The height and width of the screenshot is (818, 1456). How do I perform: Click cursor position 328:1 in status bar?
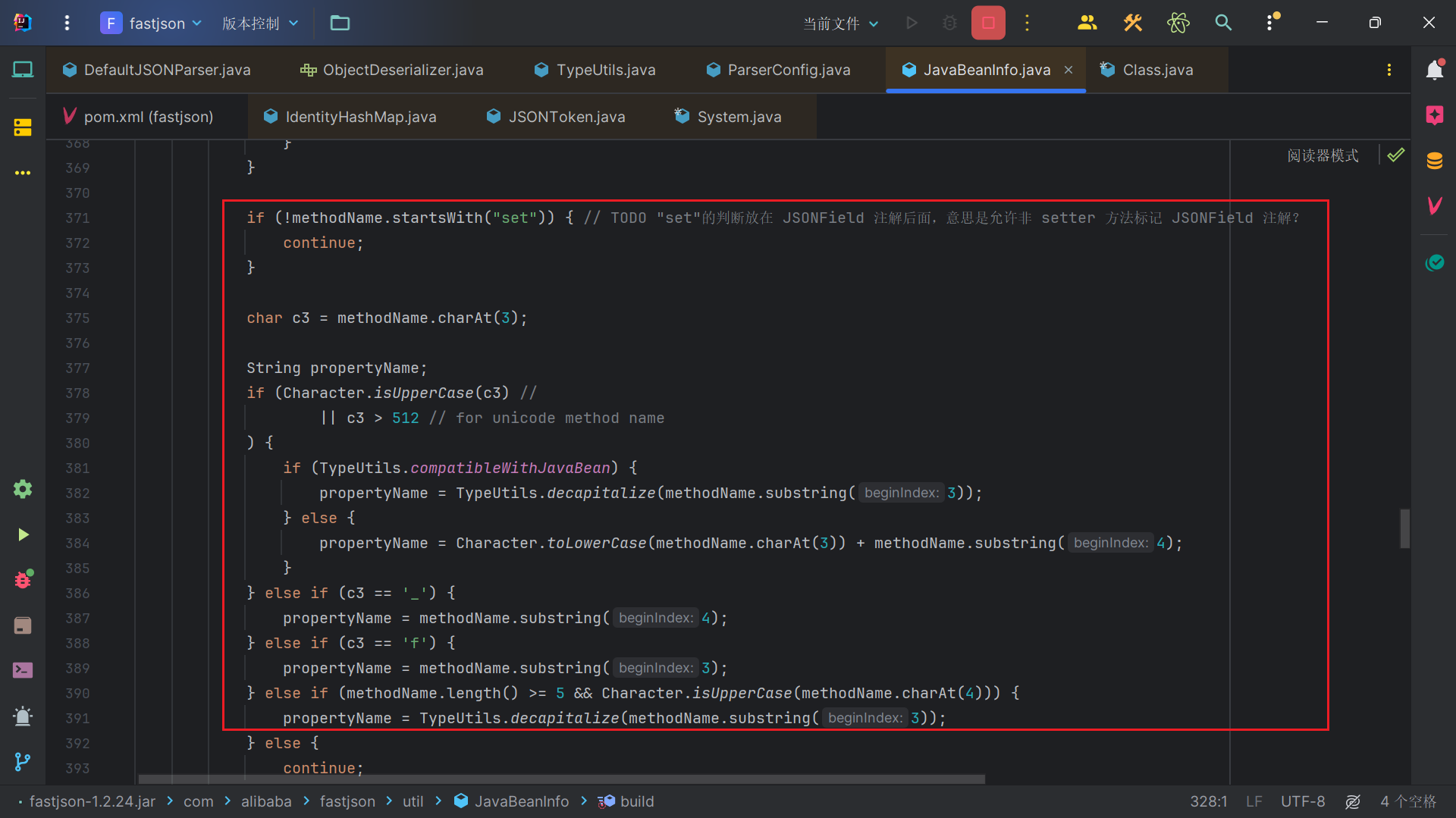point(1209,801)
